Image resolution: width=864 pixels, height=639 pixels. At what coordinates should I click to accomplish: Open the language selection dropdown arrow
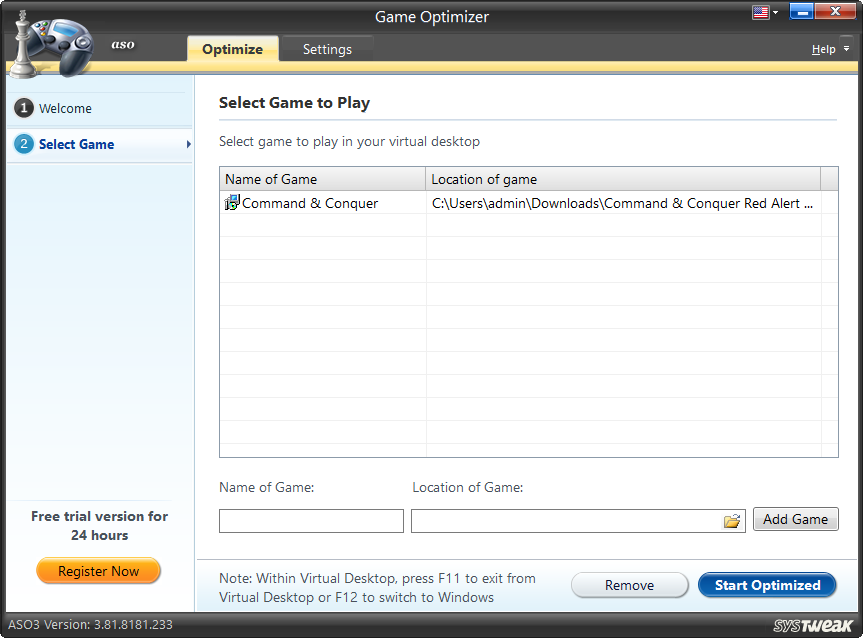(773, 11)
